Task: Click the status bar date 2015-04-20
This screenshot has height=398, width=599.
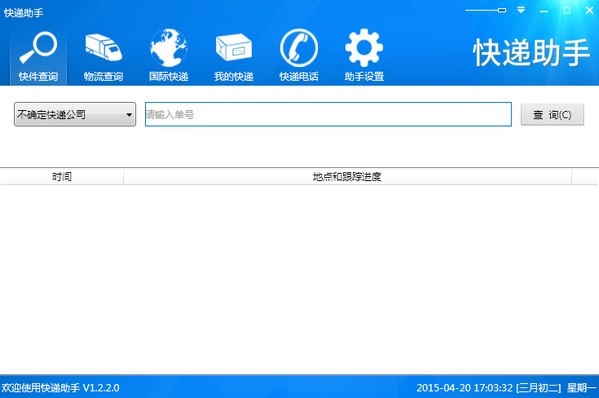Action: 444,388
